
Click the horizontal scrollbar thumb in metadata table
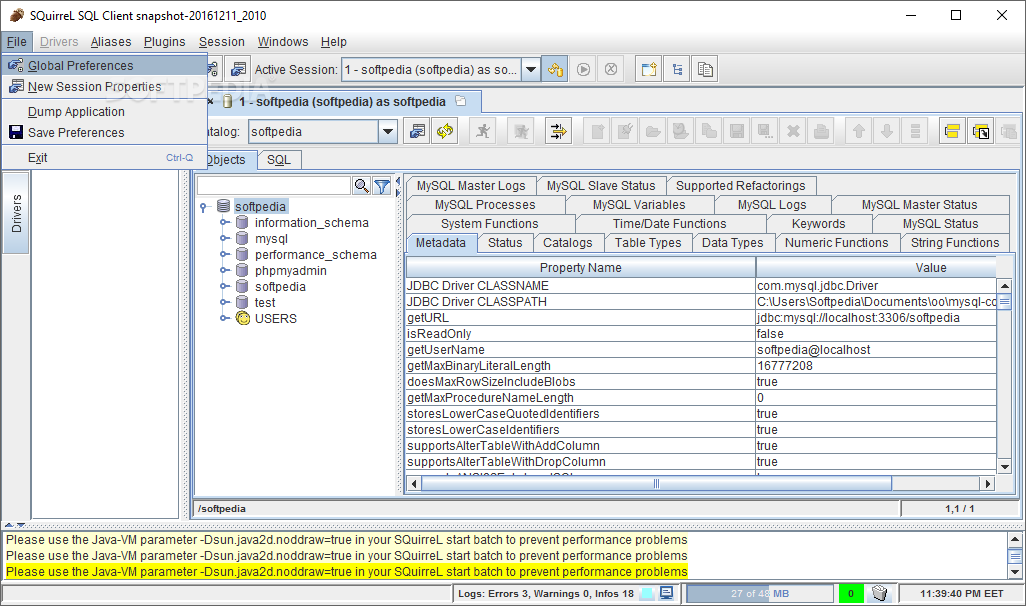tap(656, 484)
